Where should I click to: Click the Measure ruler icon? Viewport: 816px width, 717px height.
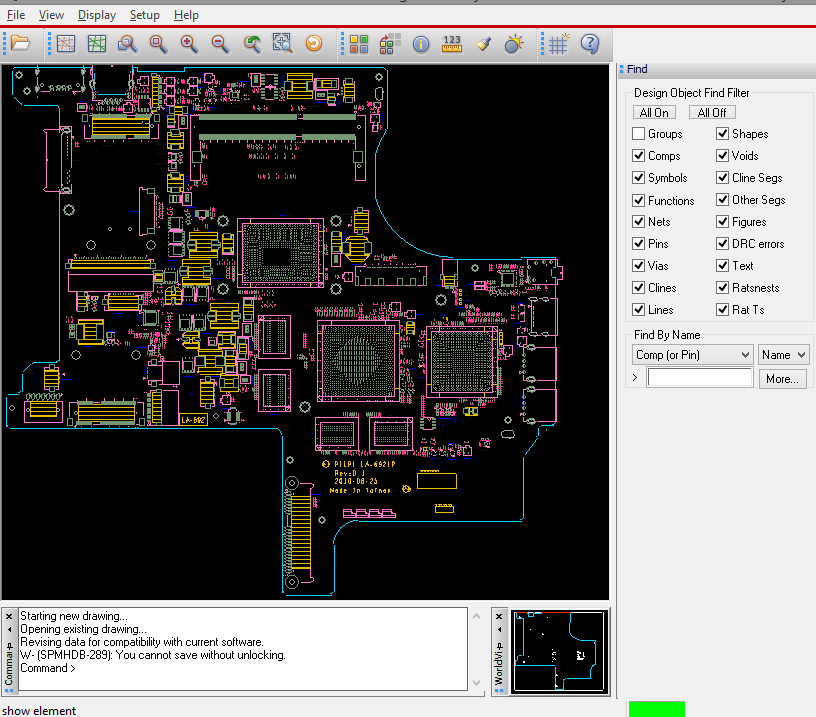click(452, 44)
